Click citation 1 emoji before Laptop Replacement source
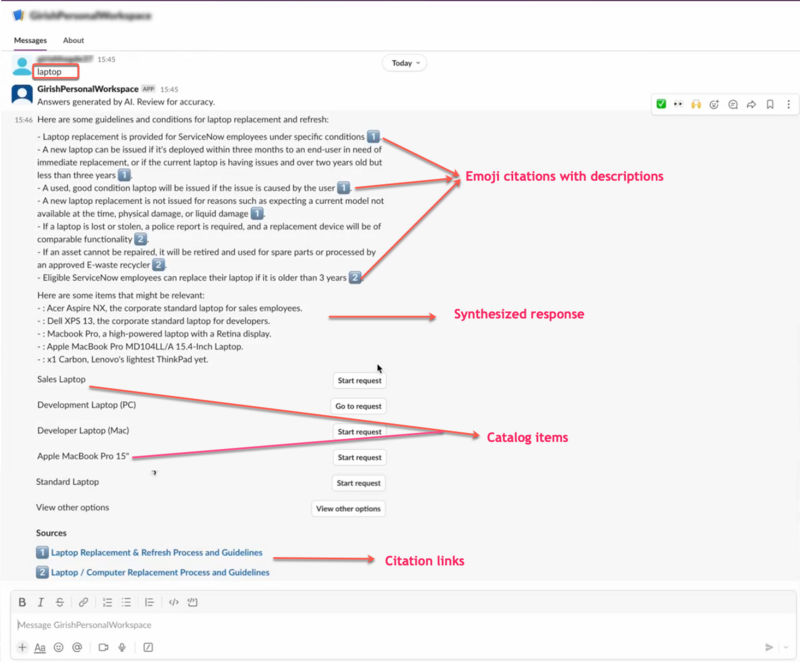The height and width of the screenshot is (662, 800). [42, 552]
